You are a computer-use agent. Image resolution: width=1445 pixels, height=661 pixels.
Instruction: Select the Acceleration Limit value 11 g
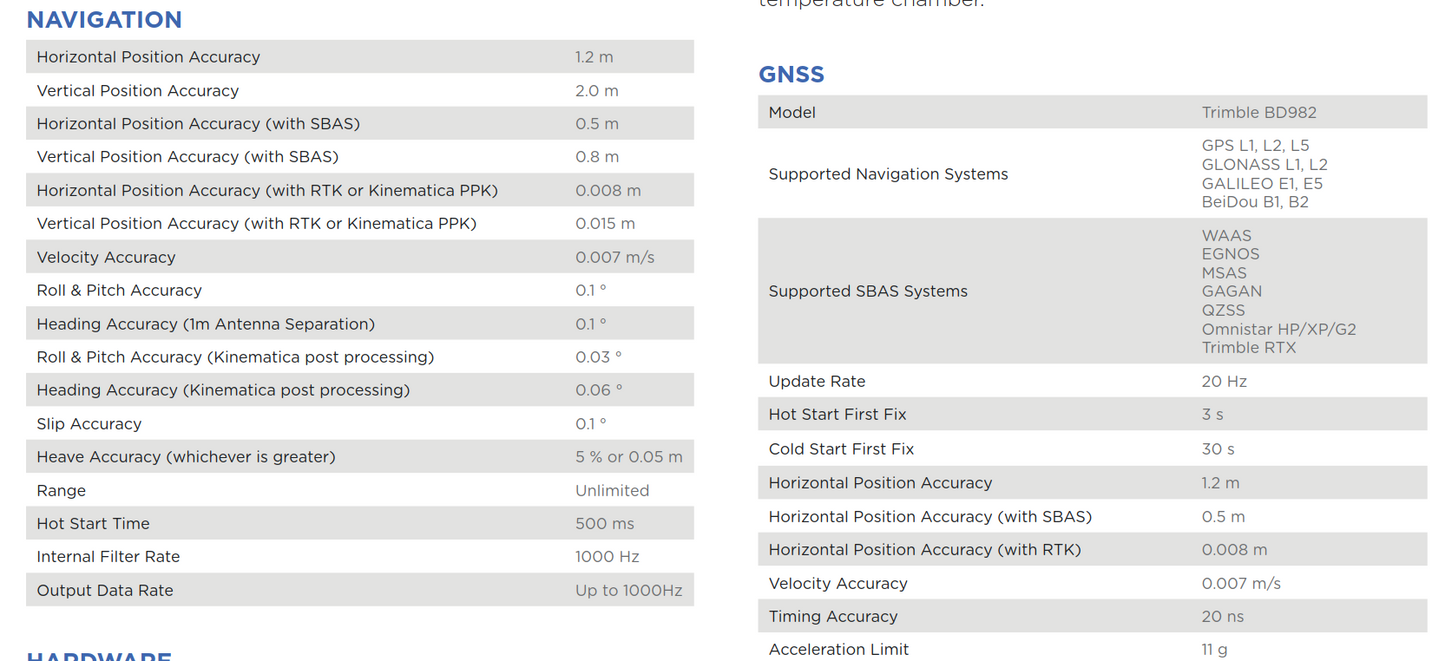pyautogui.click(x=1214, y=649)
